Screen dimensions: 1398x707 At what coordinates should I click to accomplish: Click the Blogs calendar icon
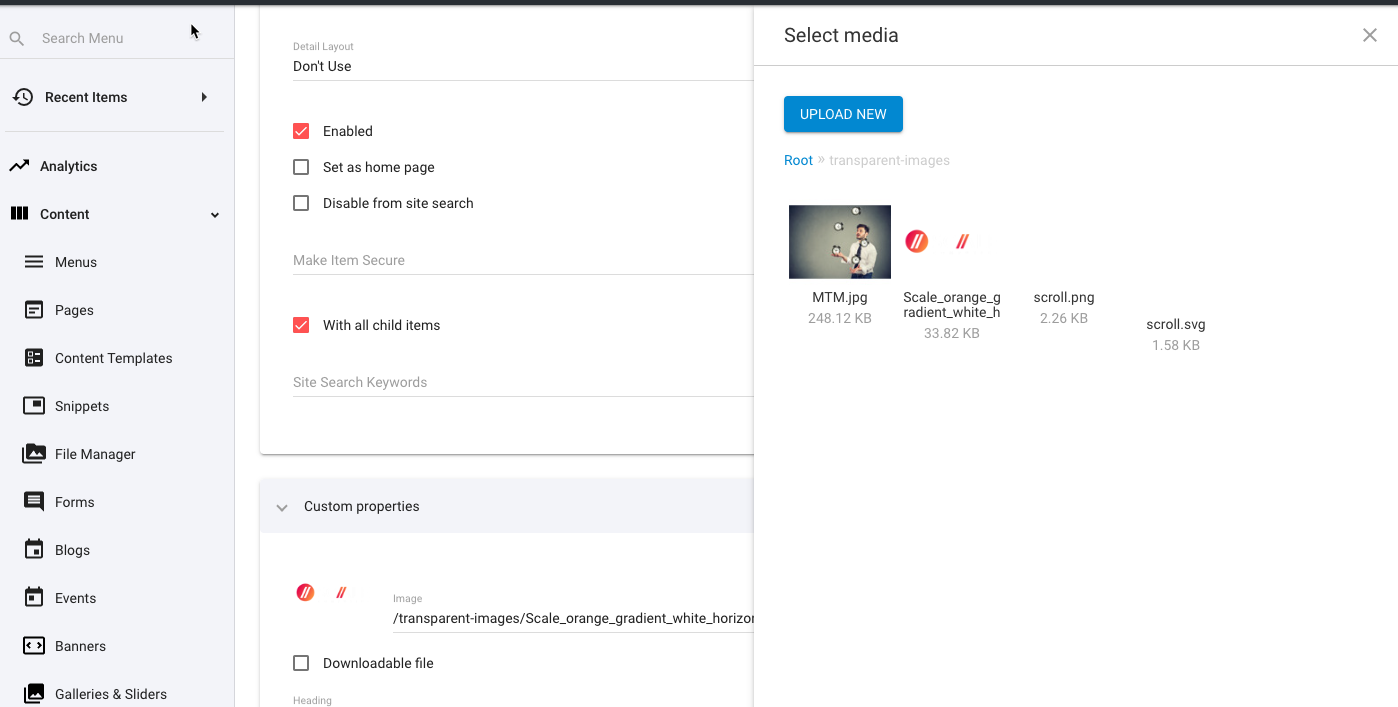pyautogui.click(x=33, y=549)
